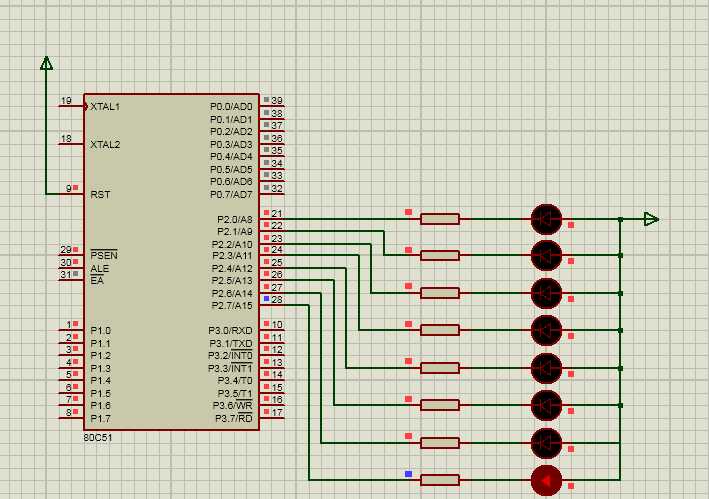Click pin number 39 on the chip

277,100
